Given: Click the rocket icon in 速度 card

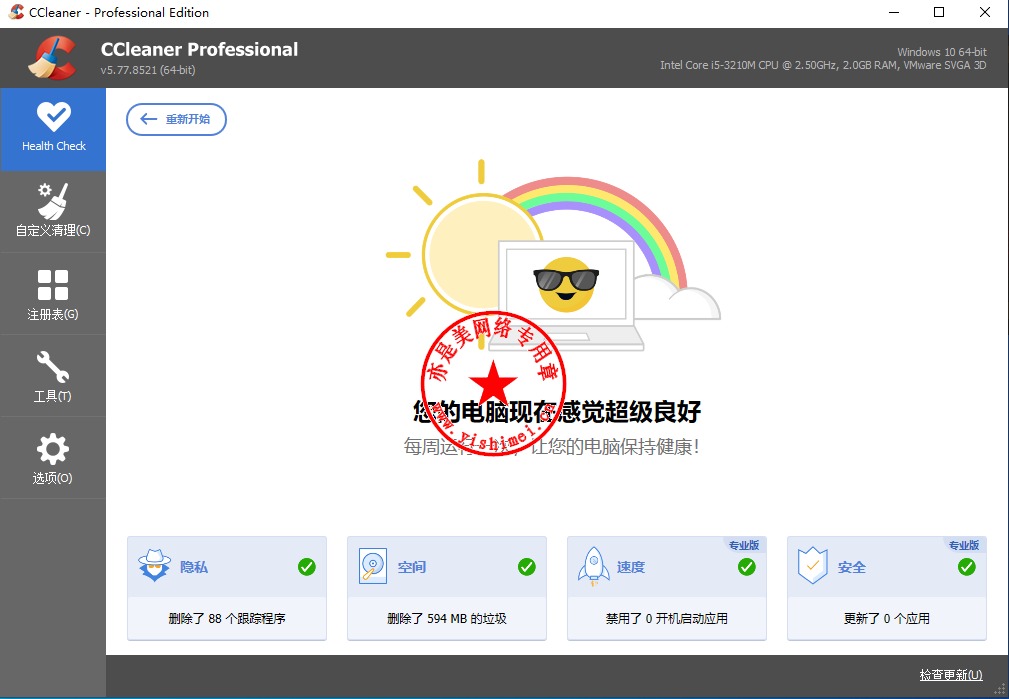Looking at the screenshot, I should 594,566.
